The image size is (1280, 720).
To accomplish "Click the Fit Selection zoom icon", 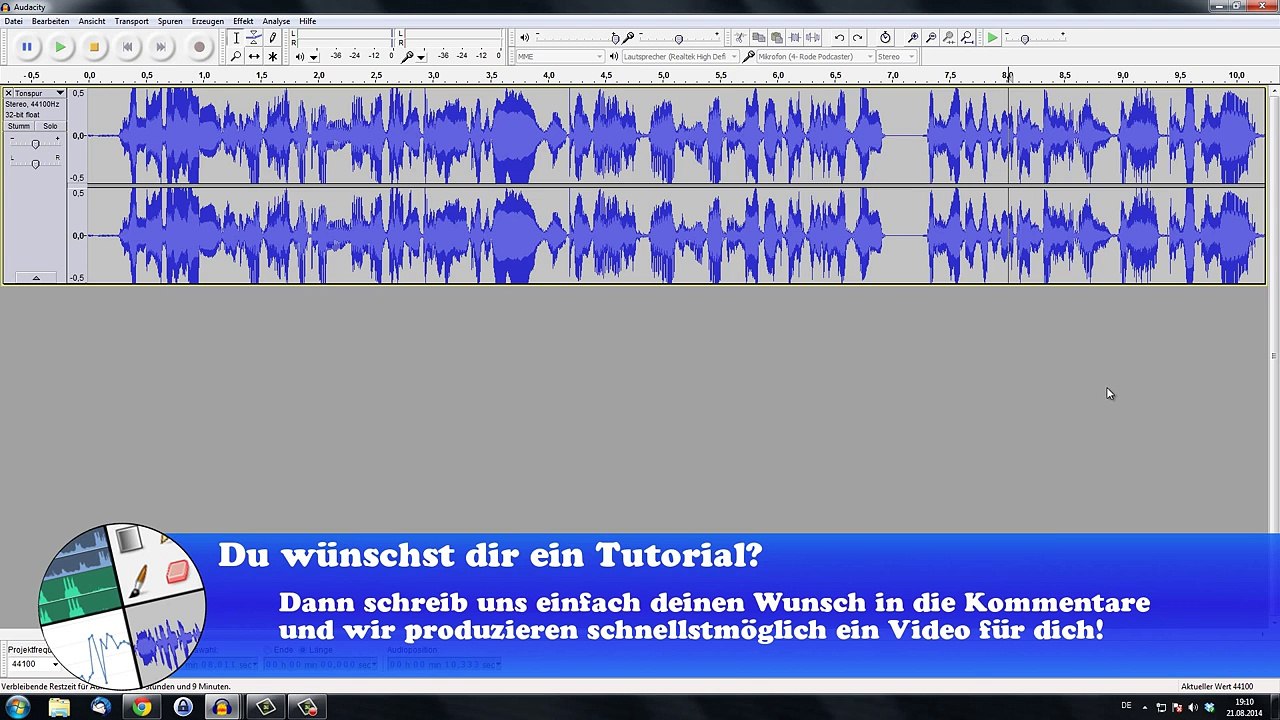I will (949, 38).
